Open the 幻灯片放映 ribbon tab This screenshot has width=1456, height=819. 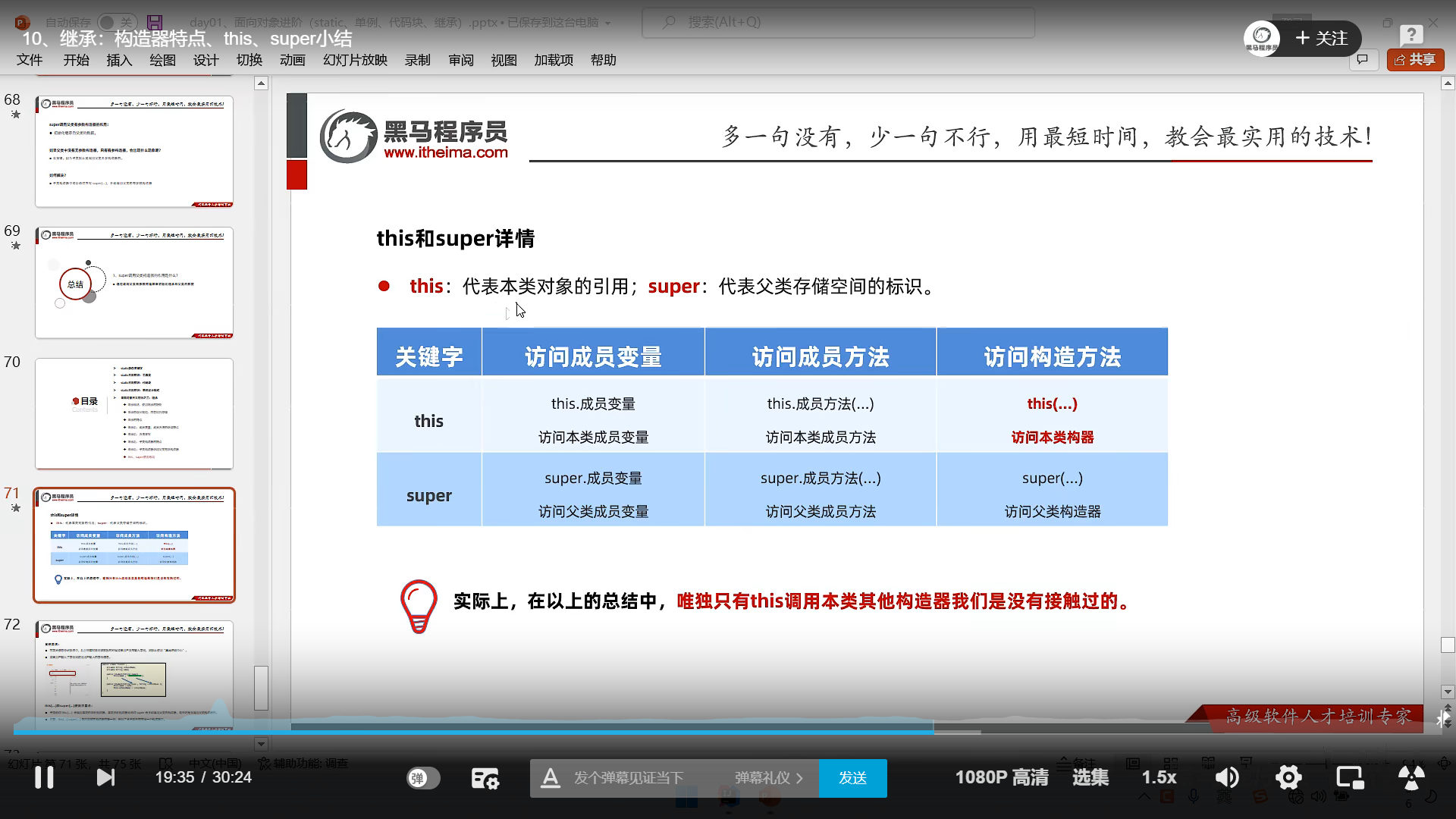click(x=355, y=60)
